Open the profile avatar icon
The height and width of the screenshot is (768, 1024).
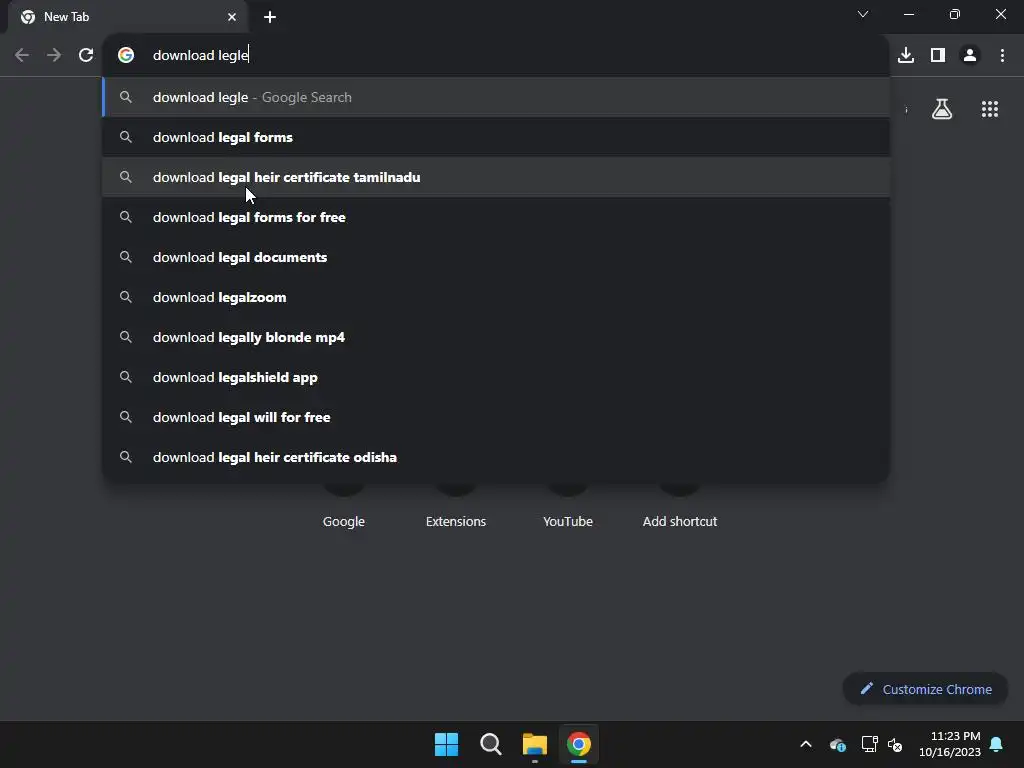970,56
